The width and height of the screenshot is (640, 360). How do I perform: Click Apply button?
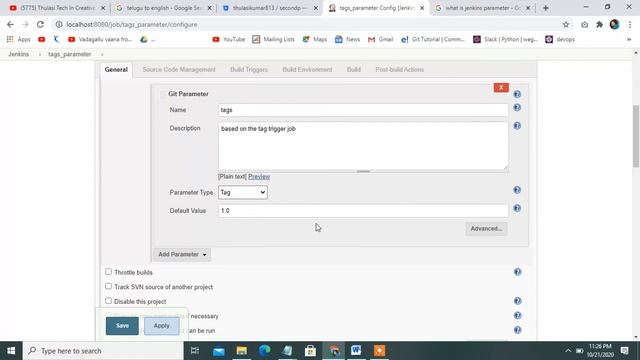[162, 326]
